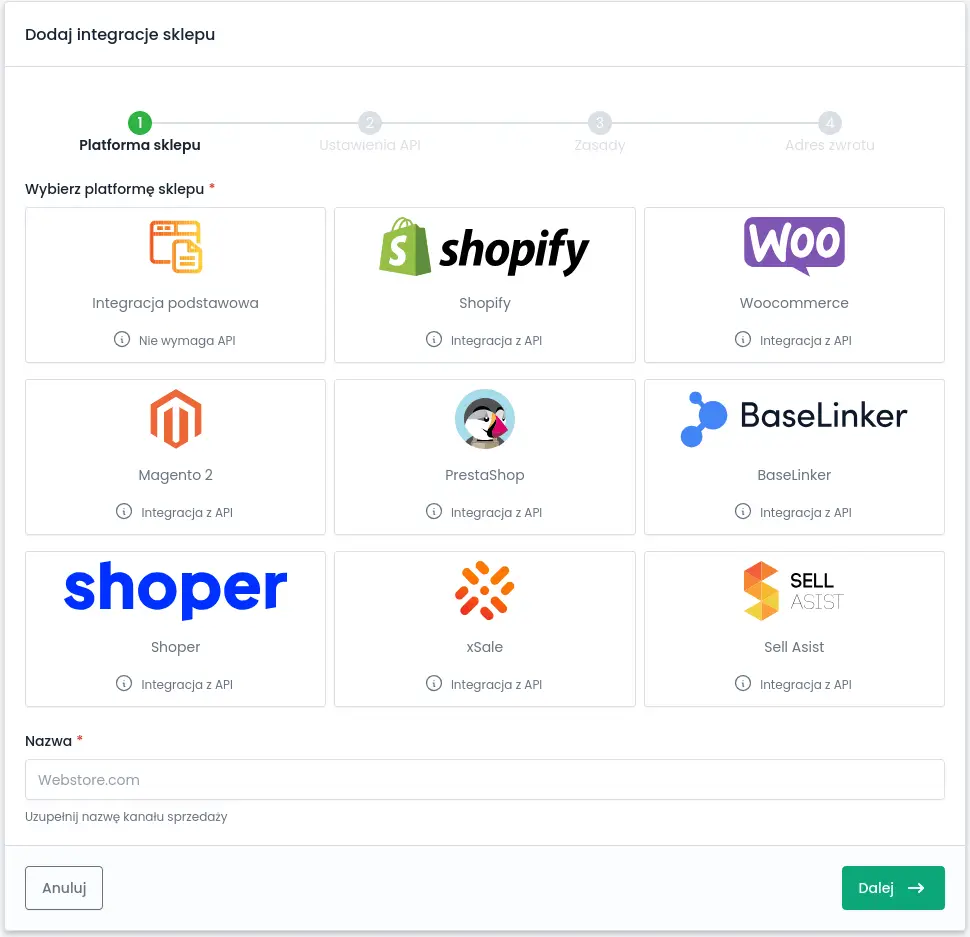The height and width of the screenshot is (937, 970).
Task: Proceed with the green Dalej button
Action: (x=893, y=888)
